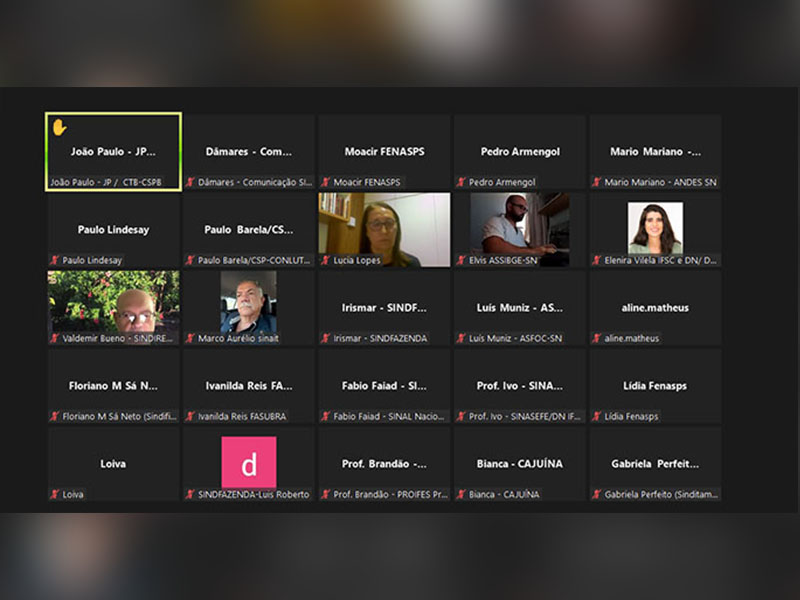Click muted microphone icon next to aline.matheus
The width and height of the screenshot is (800, 600).
click(x=596, y=339)
